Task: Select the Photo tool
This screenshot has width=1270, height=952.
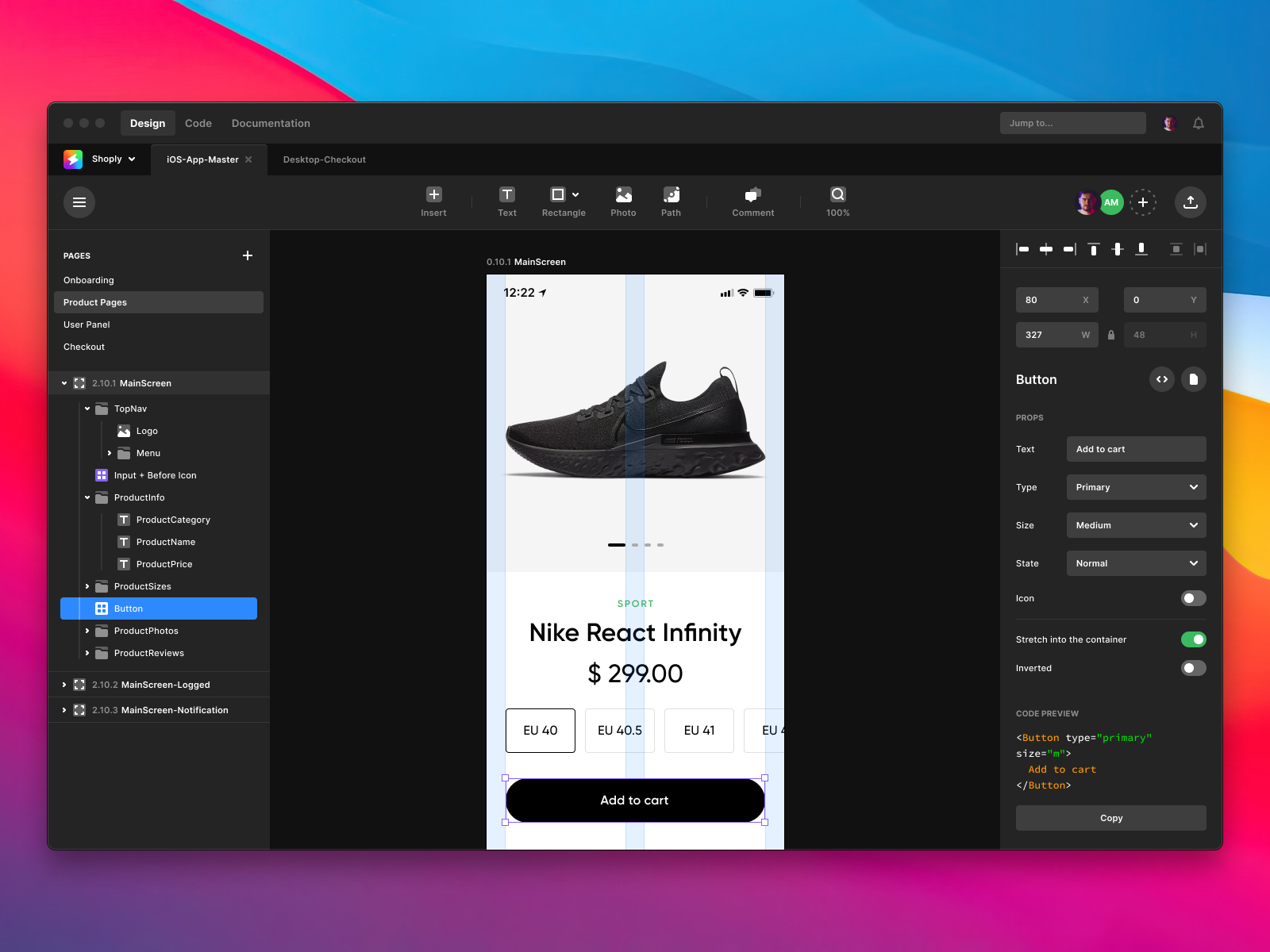Action: point(623,202)
